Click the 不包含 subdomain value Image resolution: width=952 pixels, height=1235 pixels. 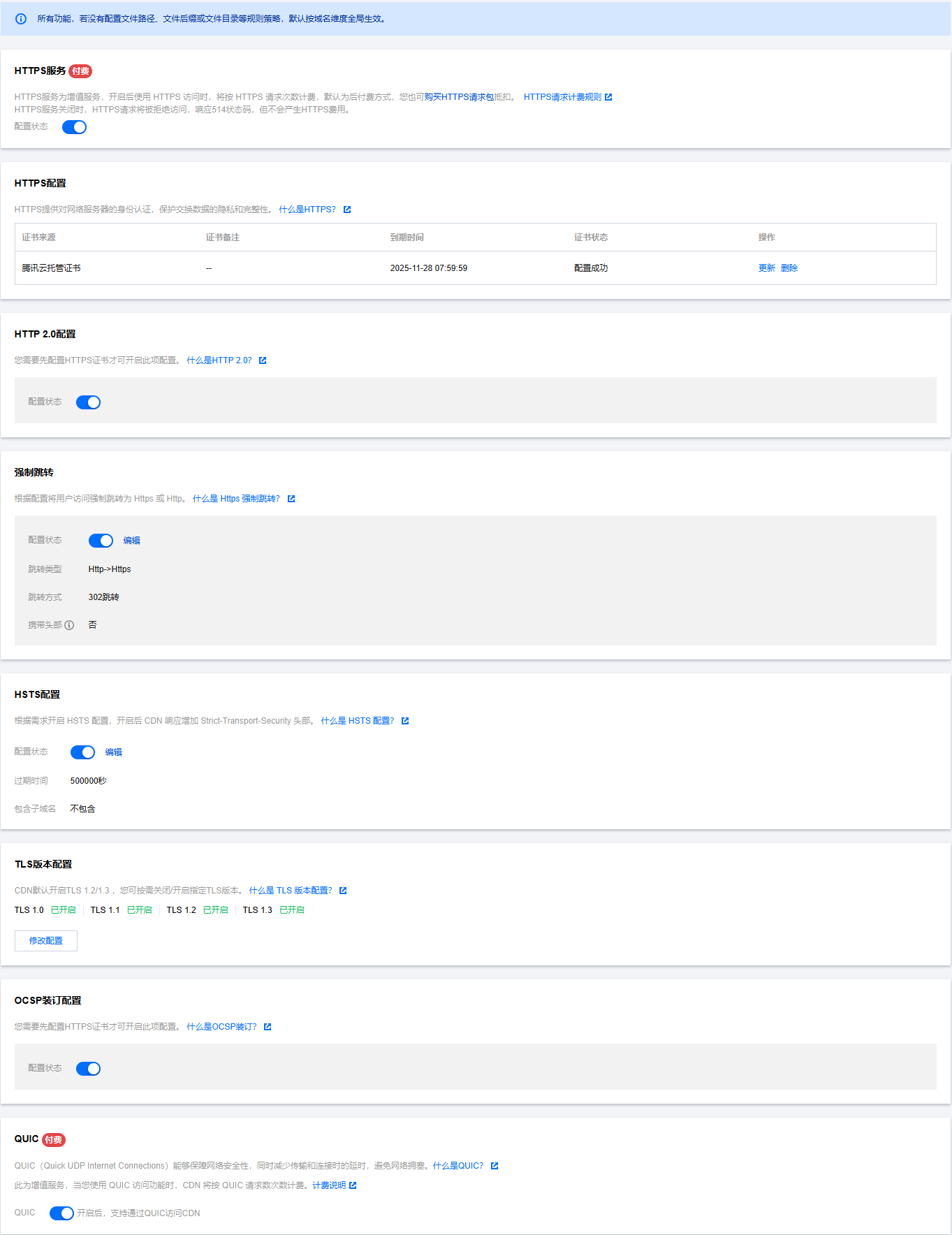pyautogui.click(x=83, y=809)
